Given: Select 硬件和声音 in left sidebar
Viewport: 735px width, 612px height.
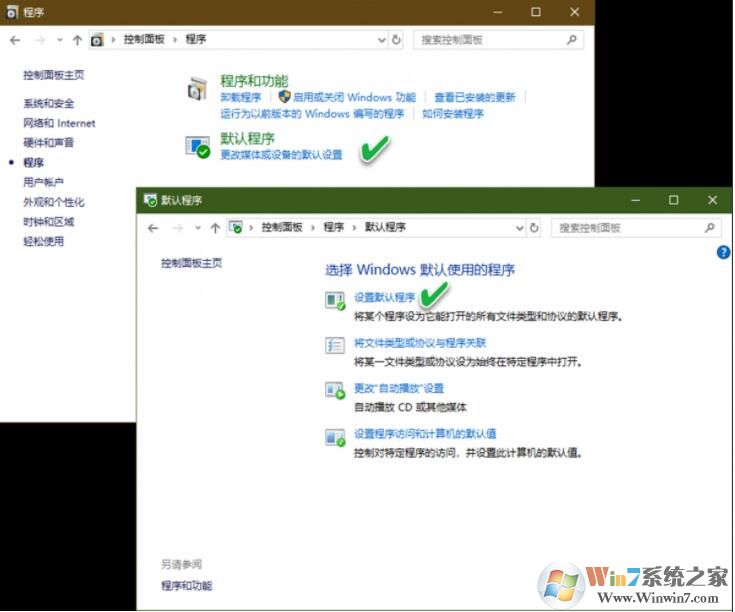Looking at the screenshot, I should (49, 143).
